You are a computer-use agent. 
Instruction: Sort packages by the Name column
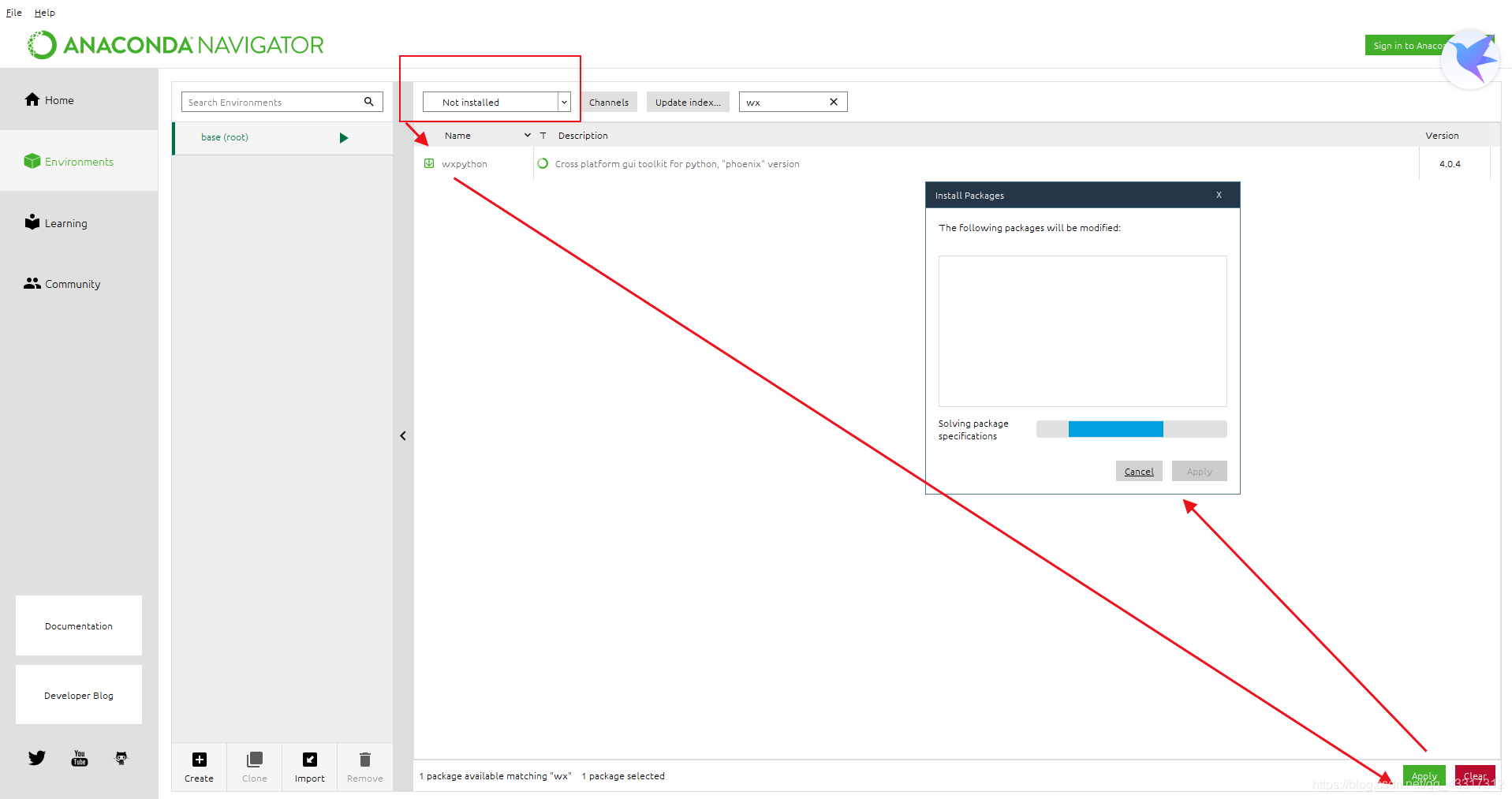click(457, 136)
